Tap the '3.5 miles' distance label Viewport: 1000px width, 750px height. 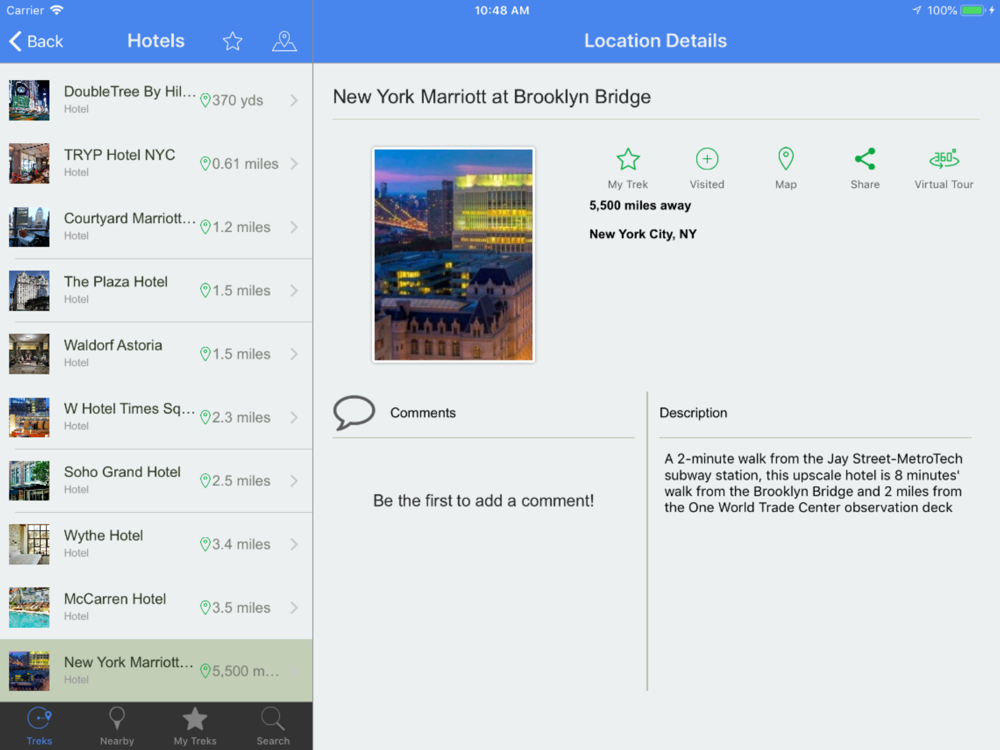(x=241, y=608)
